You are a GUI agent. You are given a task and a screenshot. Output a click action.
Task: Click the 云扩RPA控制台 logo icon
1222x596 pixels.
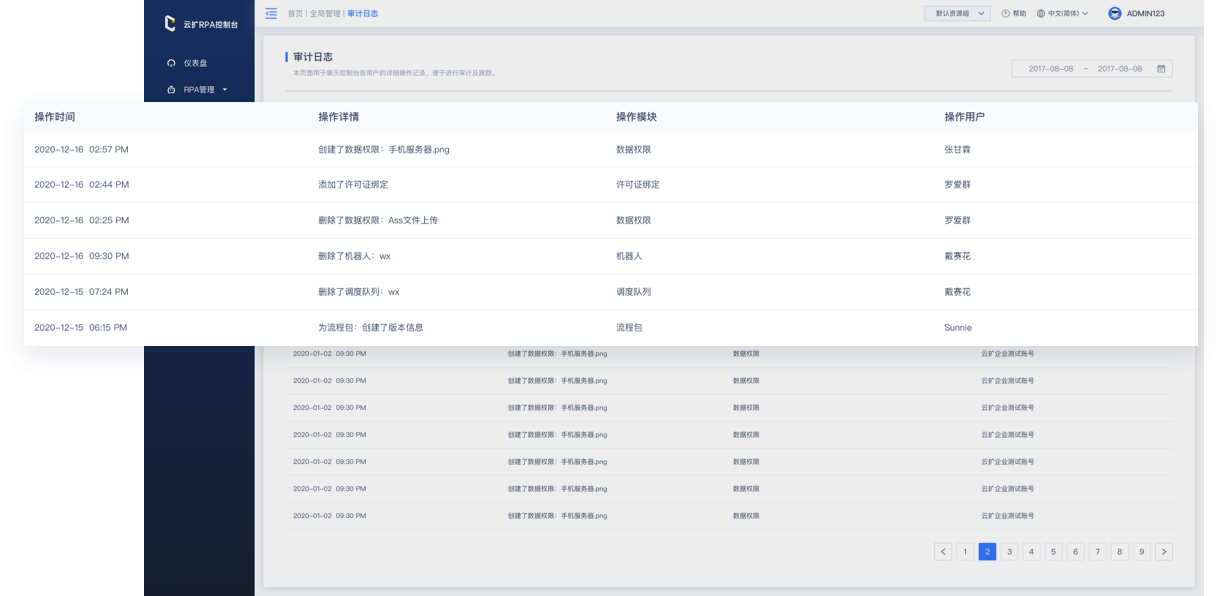pyautogui.click(x=169, y=23)
